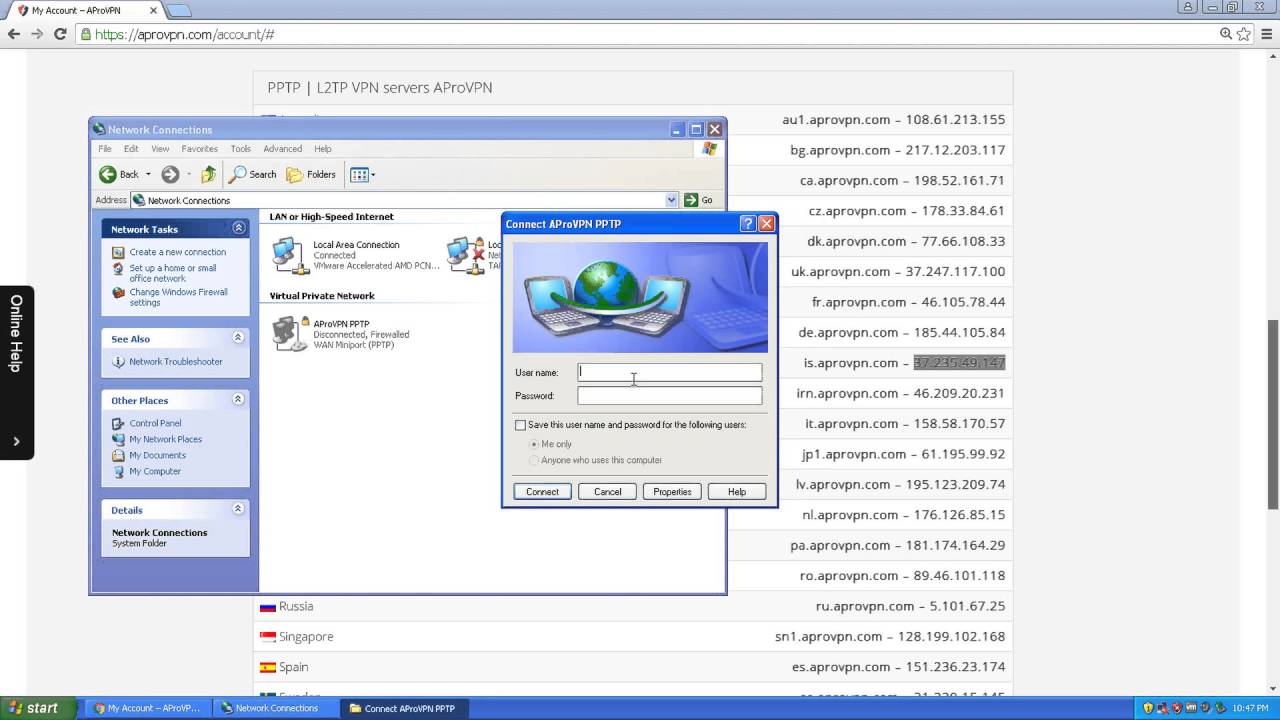The image size is (1280, 720).
Task: Open Change Windows Firewall settings
Action: coord(178,297)
